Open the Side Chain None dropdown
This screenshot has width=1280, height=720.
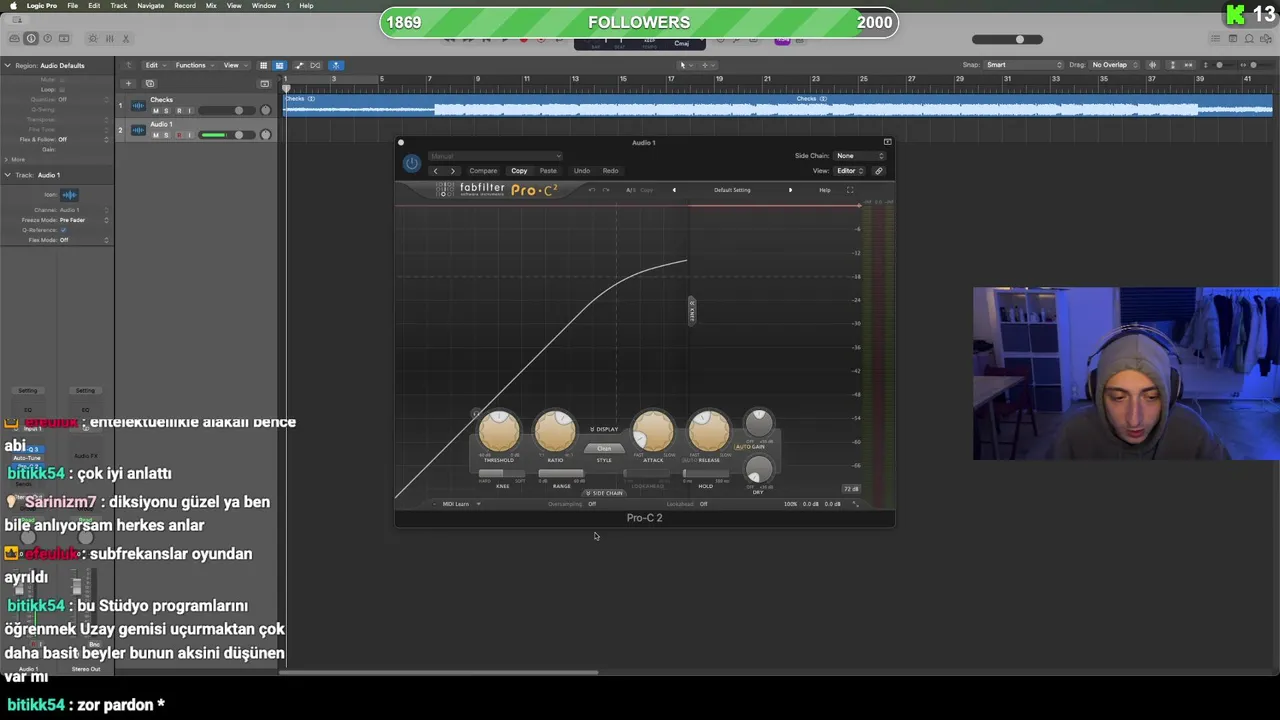coord(860,156)
